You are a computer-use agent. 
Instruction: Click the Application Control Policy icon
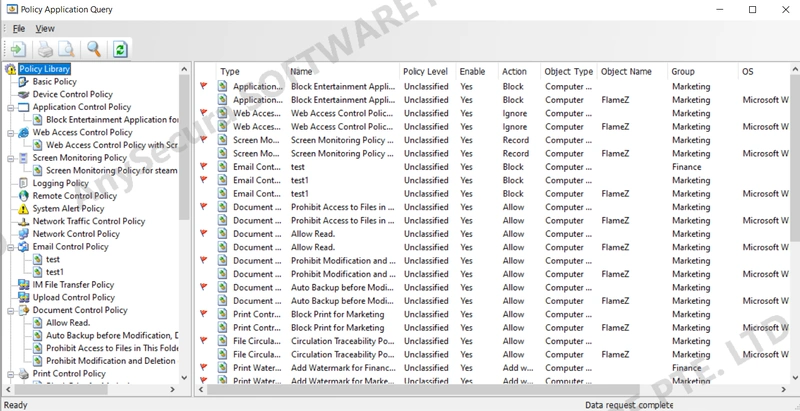23,107
